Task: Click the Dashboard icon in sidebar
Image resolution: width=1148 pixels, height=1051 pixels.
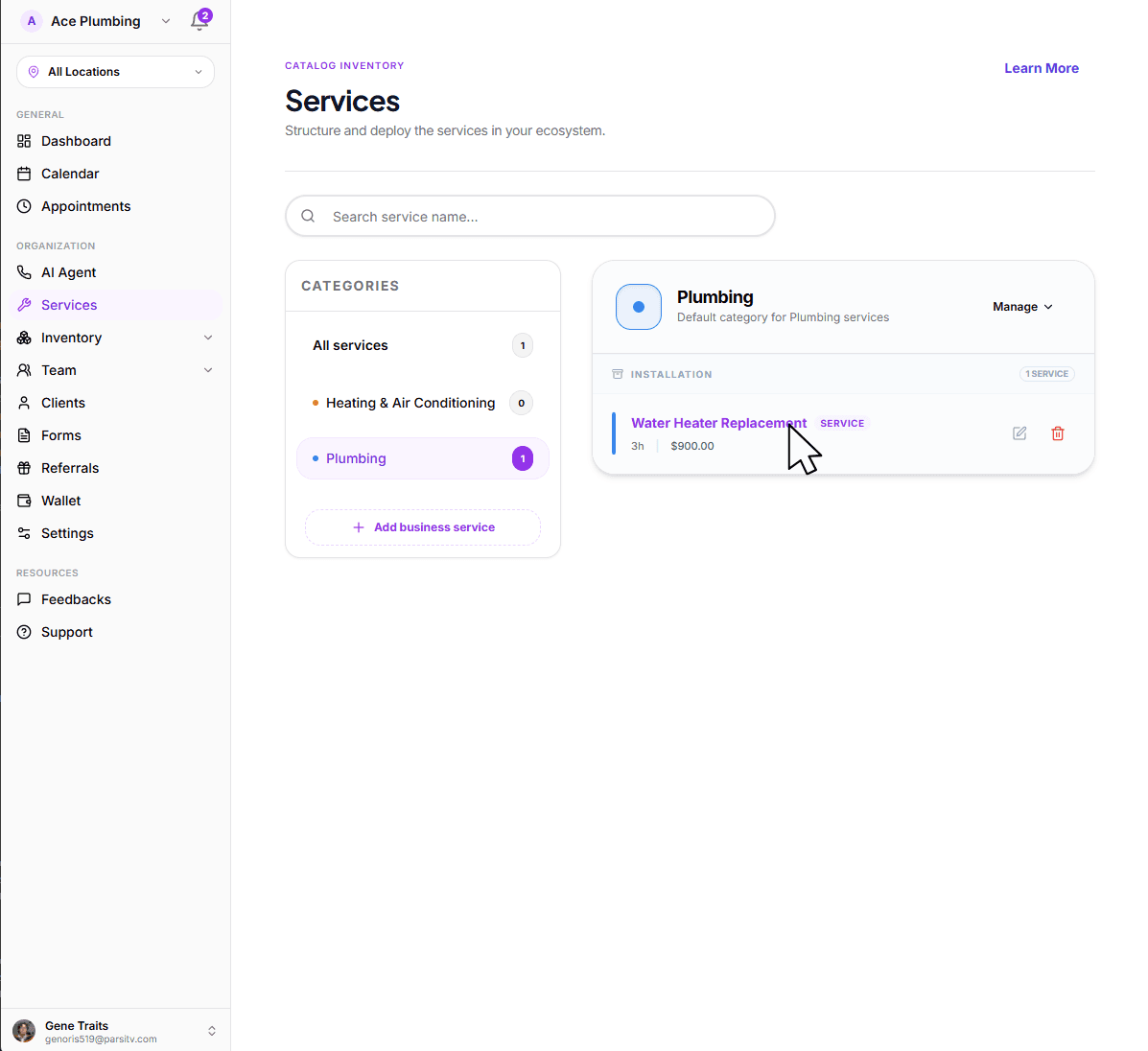Action: click(x=24, y=141)
